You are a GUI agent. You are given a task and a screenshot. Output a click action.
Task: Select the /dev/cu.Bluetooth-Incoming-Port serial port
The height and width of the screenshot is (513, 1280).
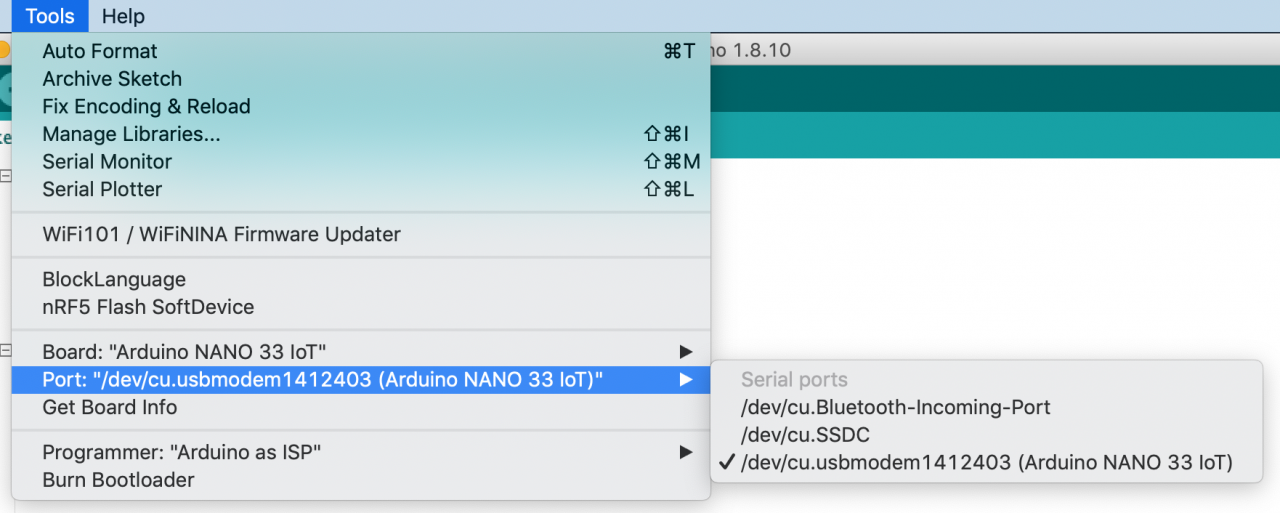point(895,408)
